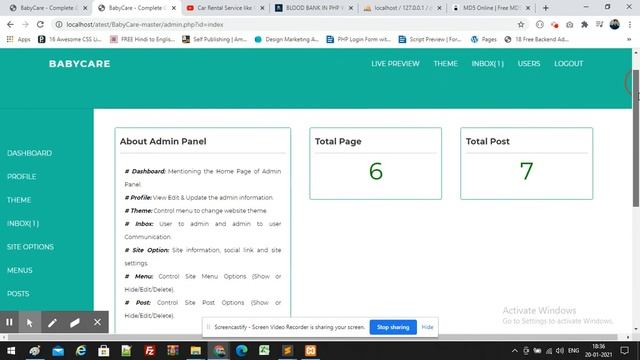This screenshot has width=640, height=360.
Task: Show hidden system tray icons
Action: [515, 351]
